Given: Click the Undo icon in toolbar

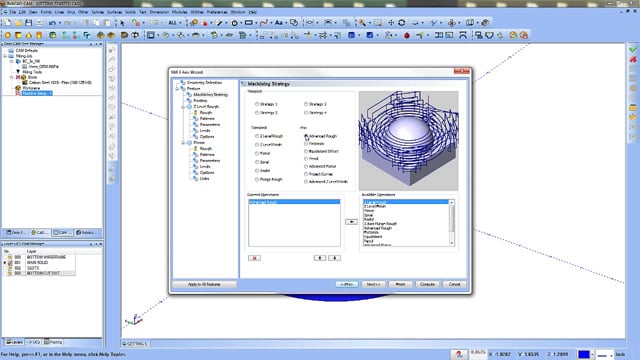Looking at the screenshot, I should click(52, 23).
